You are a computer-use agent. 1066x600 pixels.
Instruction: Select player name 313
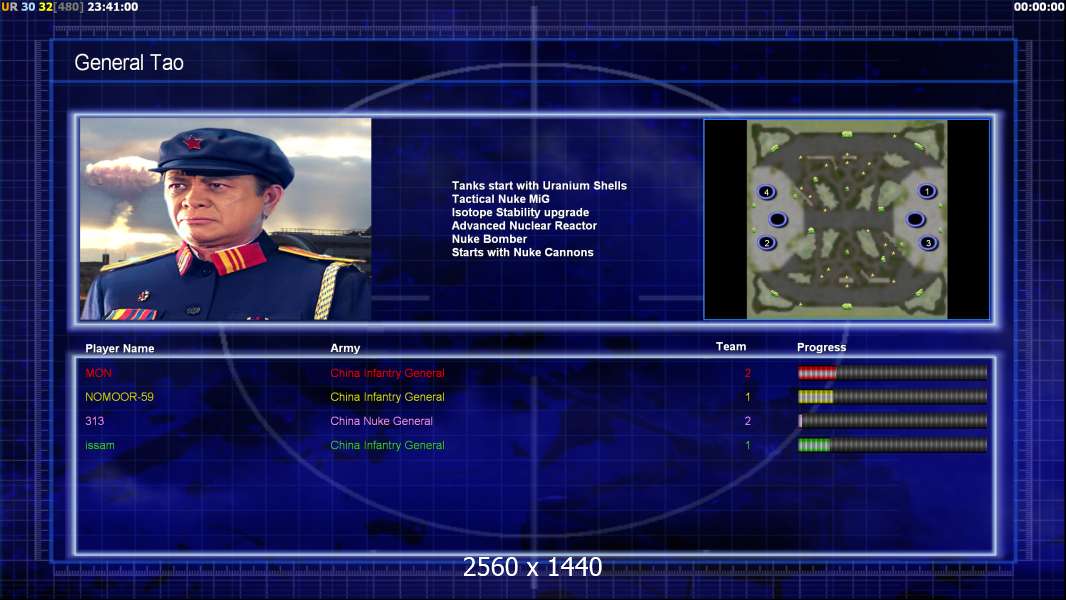94,421
